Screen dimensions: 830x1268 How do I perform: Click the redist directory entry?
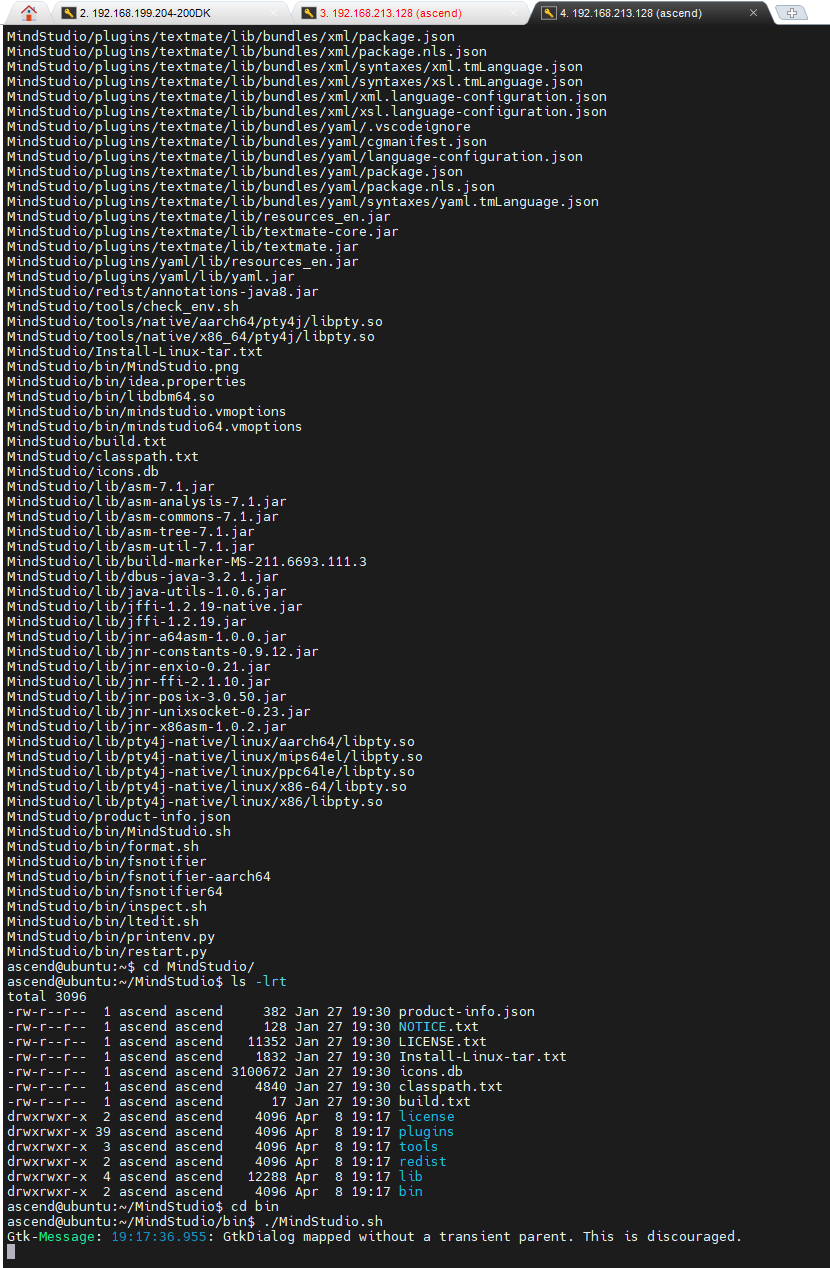422,1161
